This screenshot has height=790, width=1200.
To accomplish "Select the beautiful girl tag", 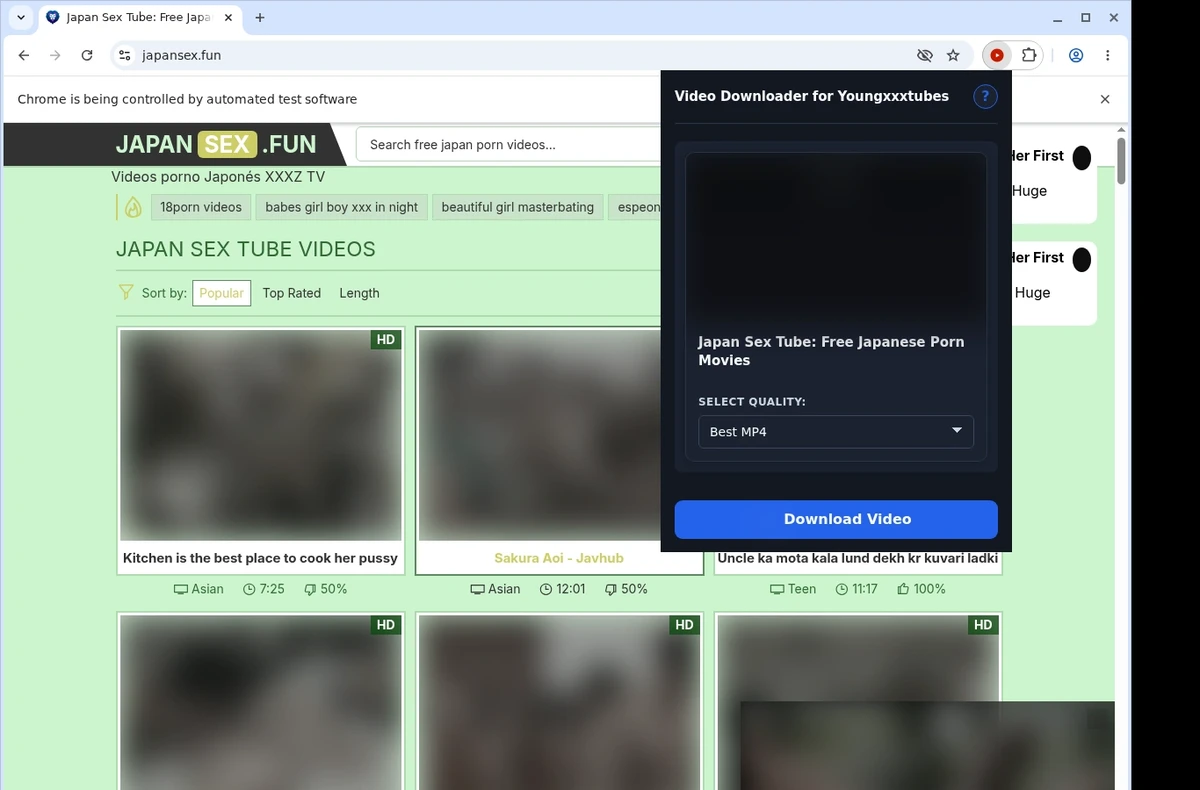I will point(518,207).
